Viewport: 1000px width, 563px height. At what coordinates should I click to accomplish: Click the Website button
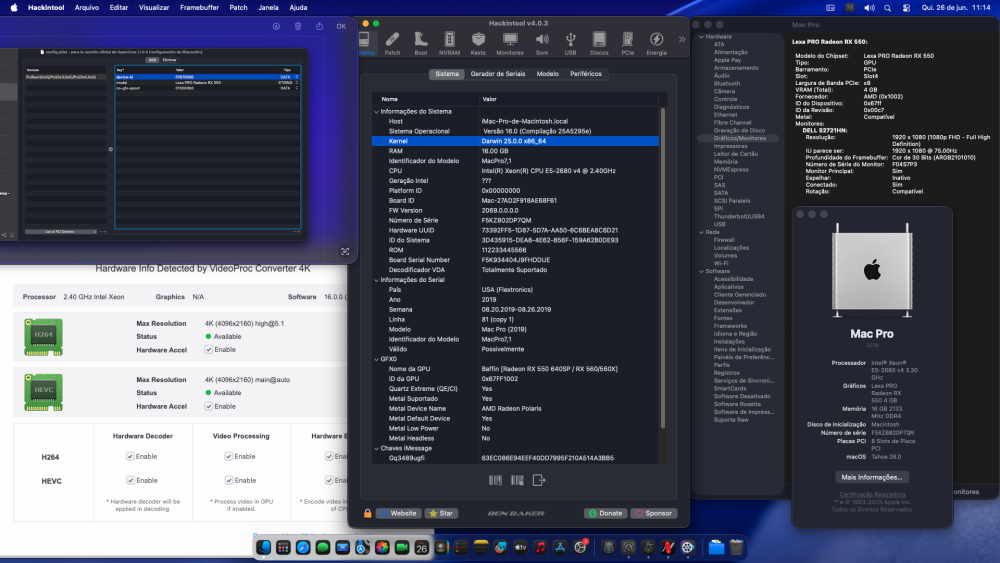click(x=399, y=513)
